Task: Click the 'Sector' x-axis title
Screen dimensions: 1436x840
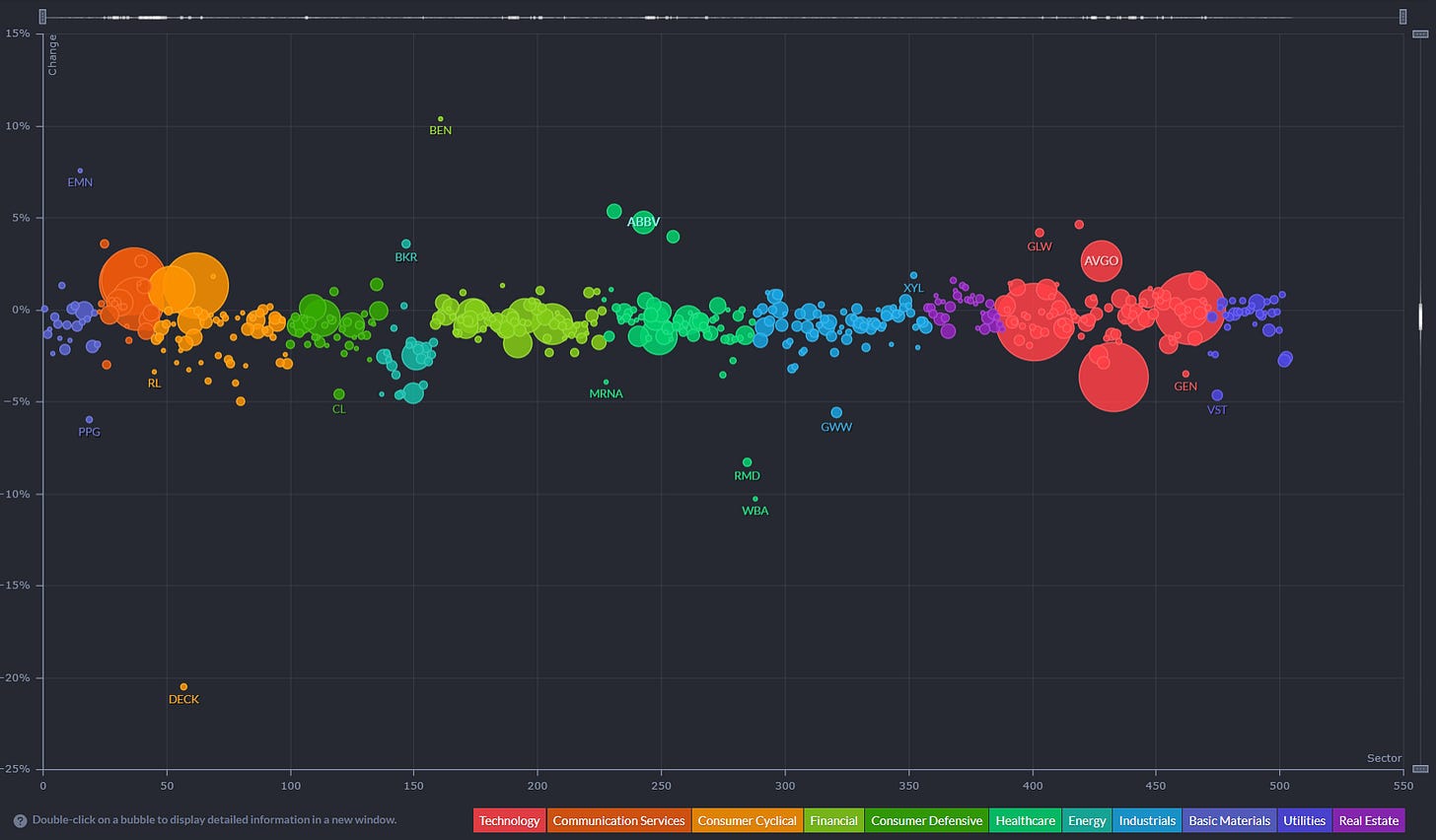Action: click(1384, 758)
